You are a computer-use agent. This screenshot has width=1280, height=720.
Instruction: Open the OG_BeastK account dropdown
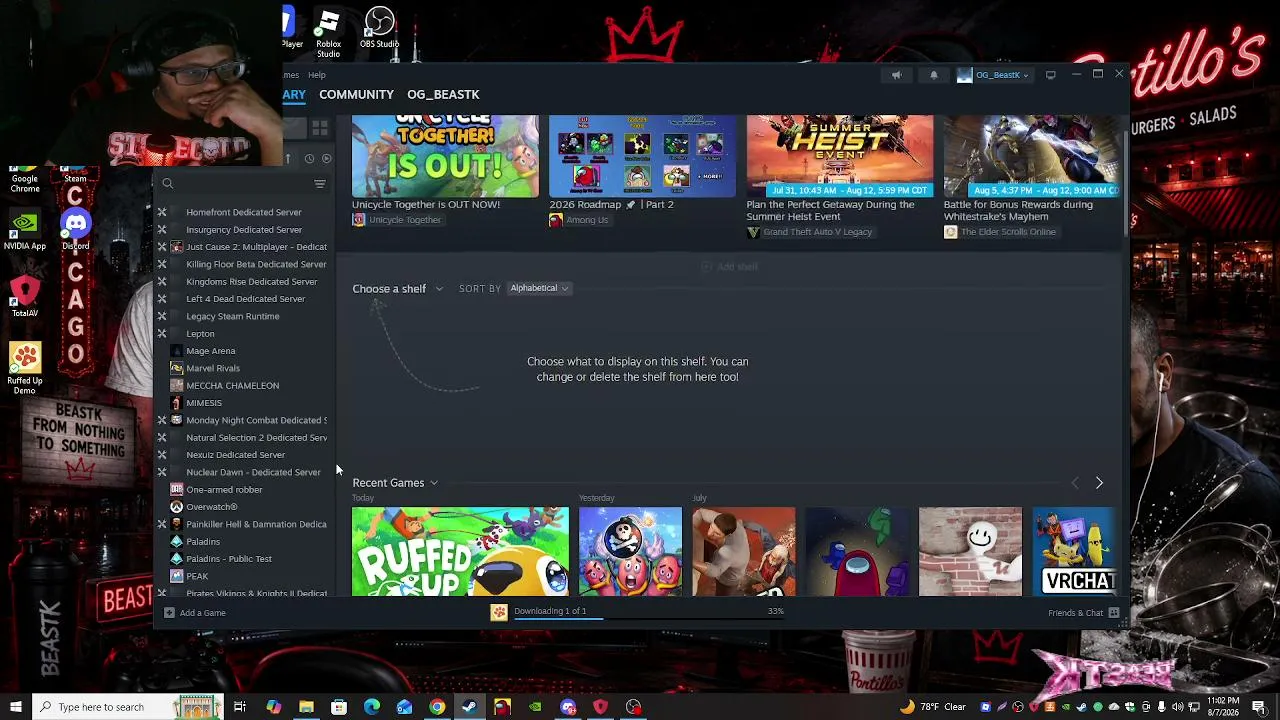tap(993, 75)
